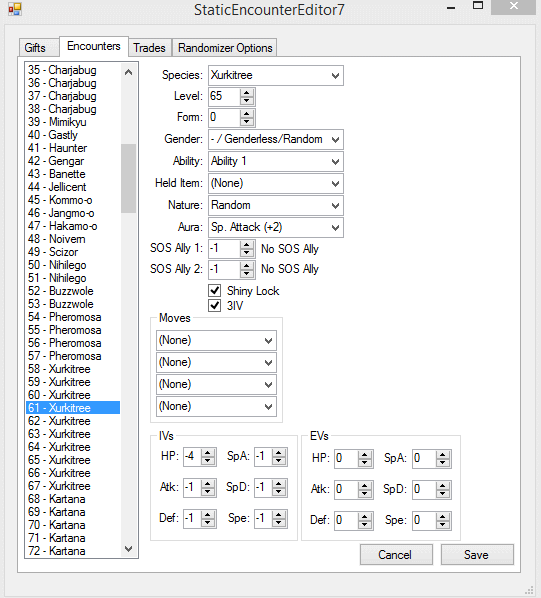Select list entry 40 - Gastly
541x598 pixels.
73,135
